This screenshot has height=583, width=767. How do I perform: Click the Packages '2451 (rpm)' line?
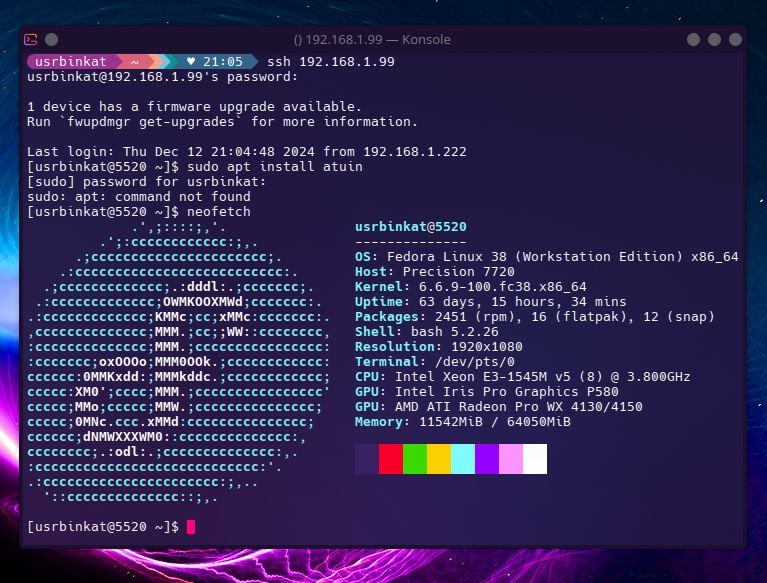pyautogui.click(x=535, y=317)
